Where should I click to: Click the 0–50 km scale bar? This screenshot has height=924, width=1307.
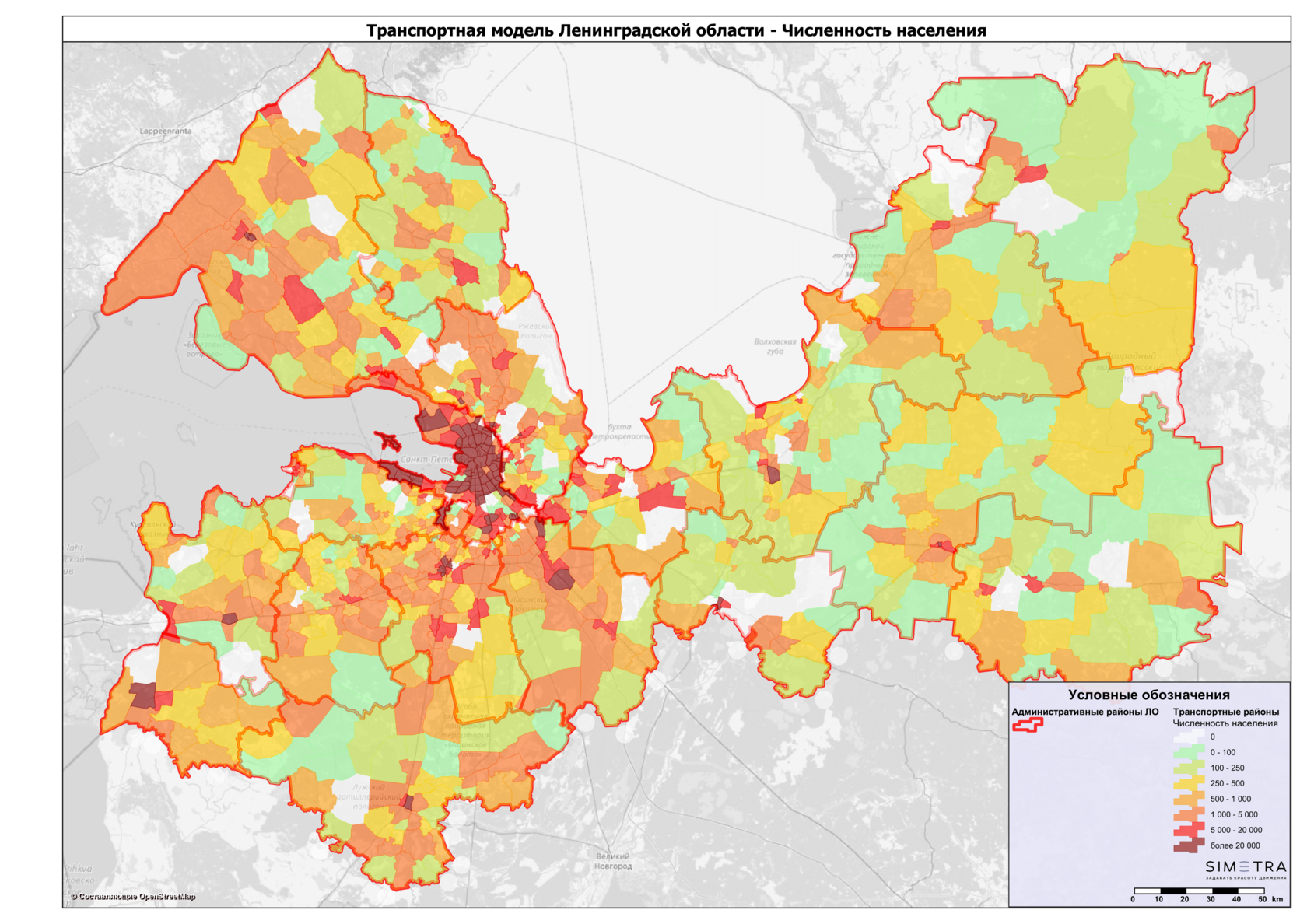[1199, 891]
